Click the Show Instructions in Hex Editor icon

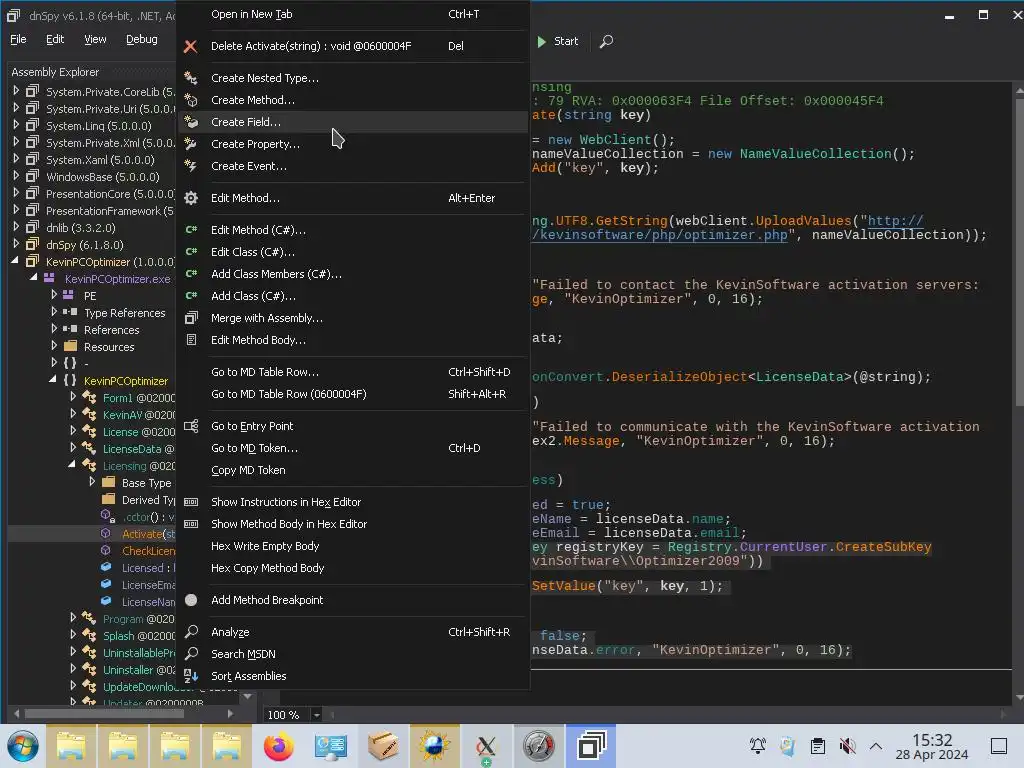[x=191, y=502]
